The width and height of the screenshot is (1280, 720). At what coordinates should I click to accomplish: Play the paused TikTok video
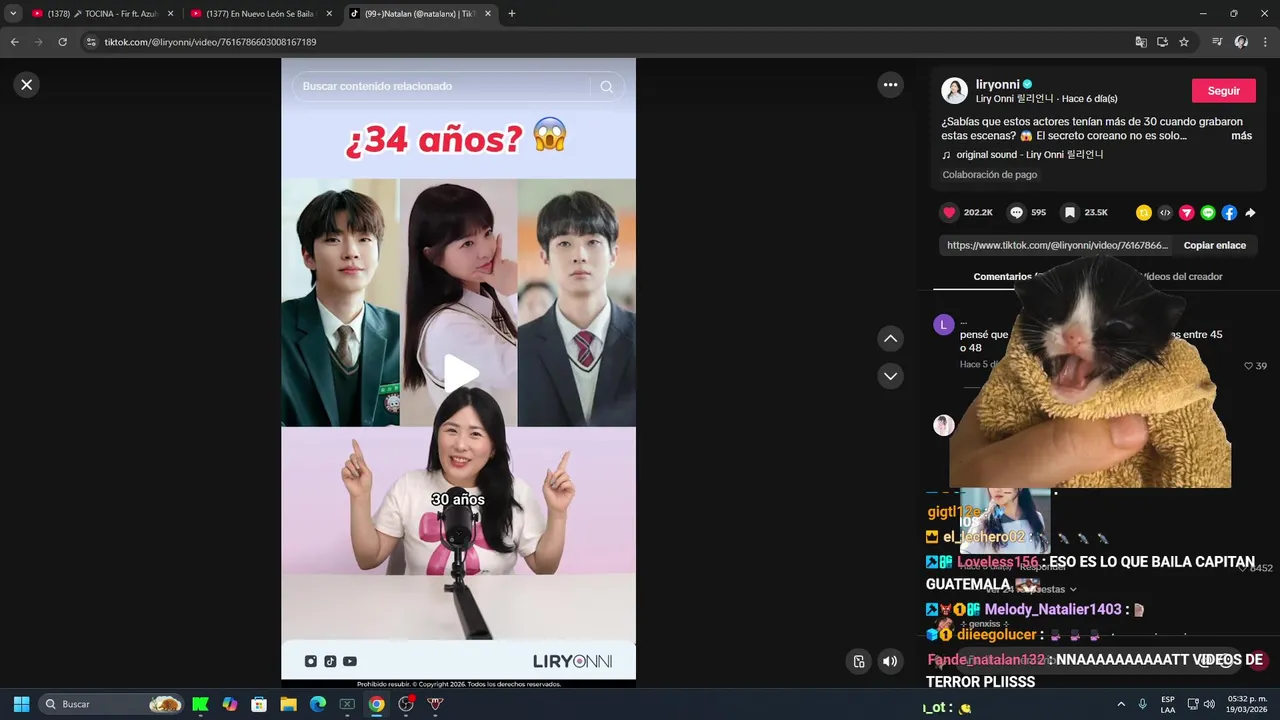pyautogui.click(x=460, y=373)
